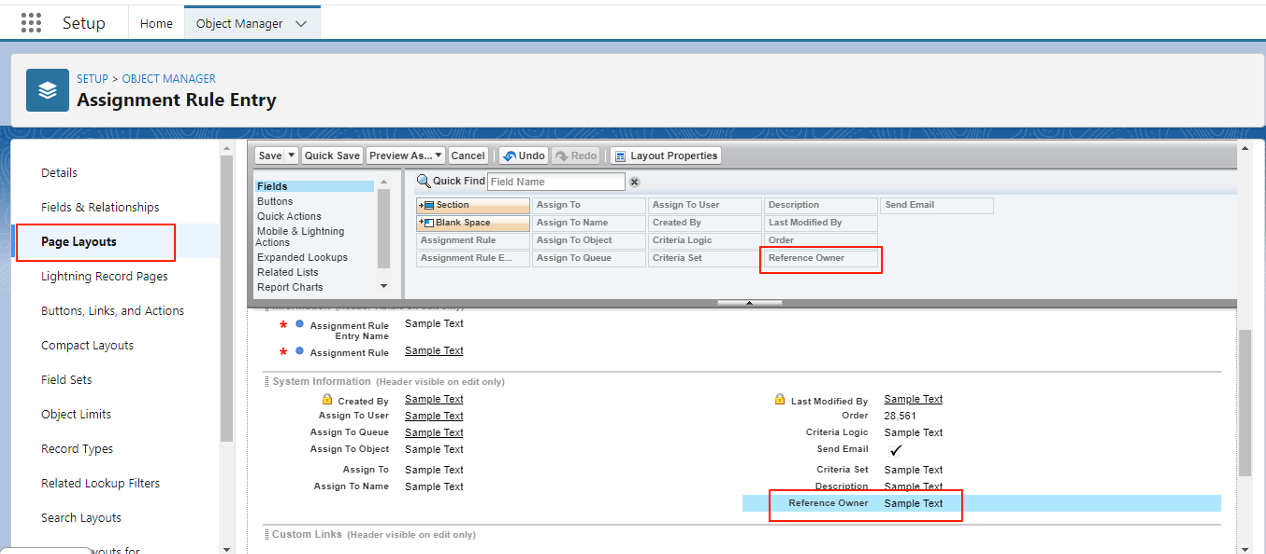This screenshot has height=554, width=1266.
Task: Open the App Launcher grid icon
Action: tap(31, 23)
